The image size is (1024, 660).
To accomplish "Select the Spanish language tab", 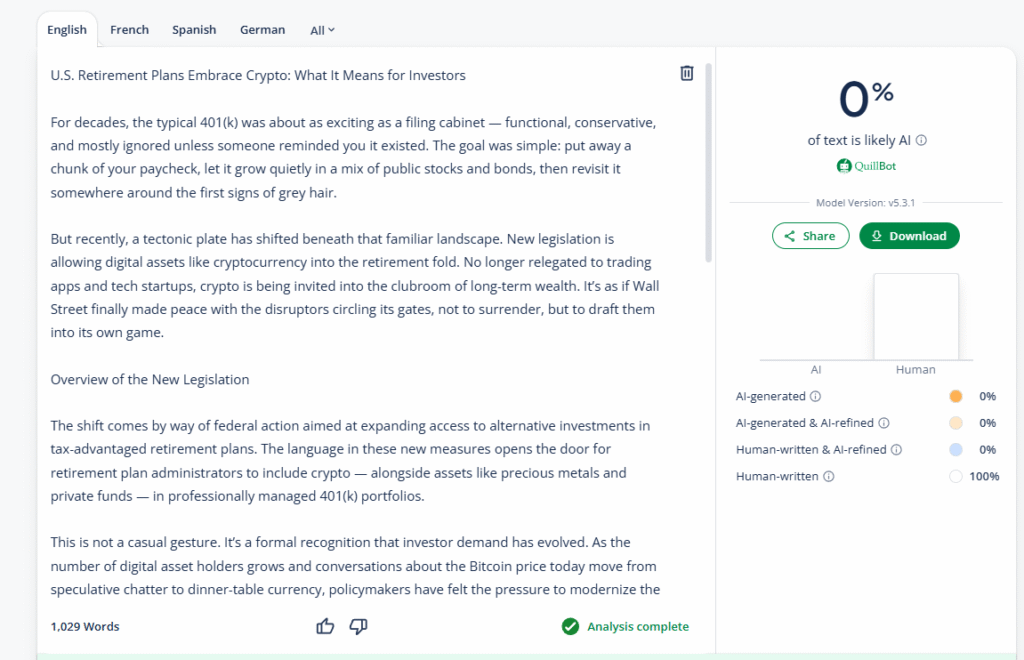I will coord(194,30).
